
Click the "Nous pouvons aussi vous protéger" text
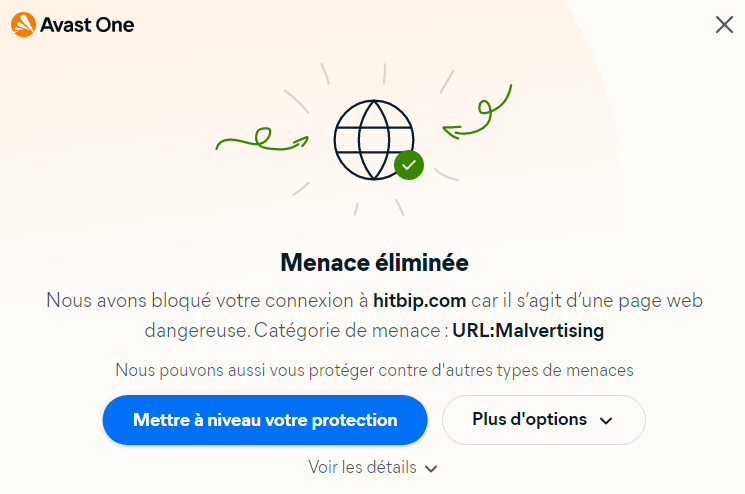point(374,370)
